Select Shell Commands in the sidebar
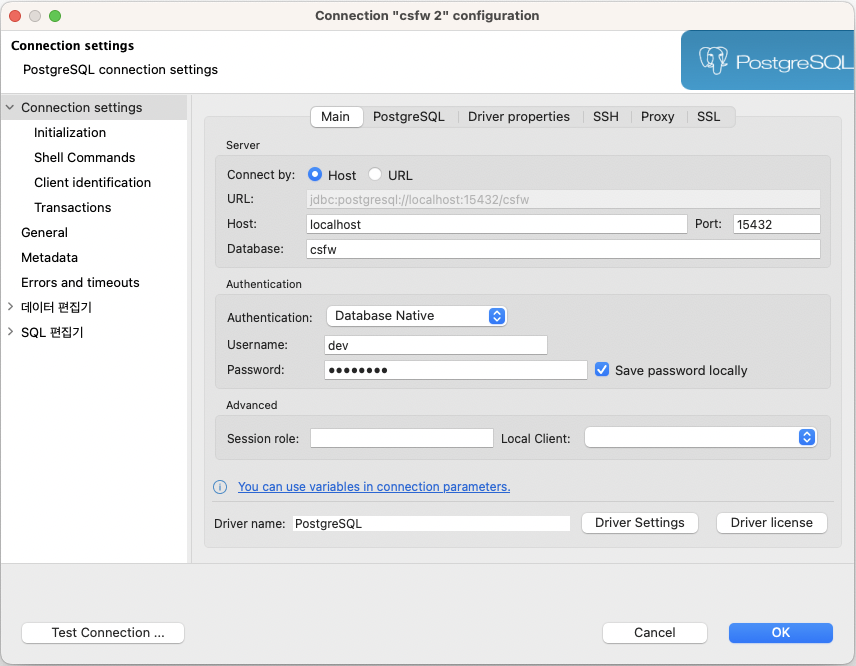This screenshot has width=856, height=666. [x=84, y=157]
